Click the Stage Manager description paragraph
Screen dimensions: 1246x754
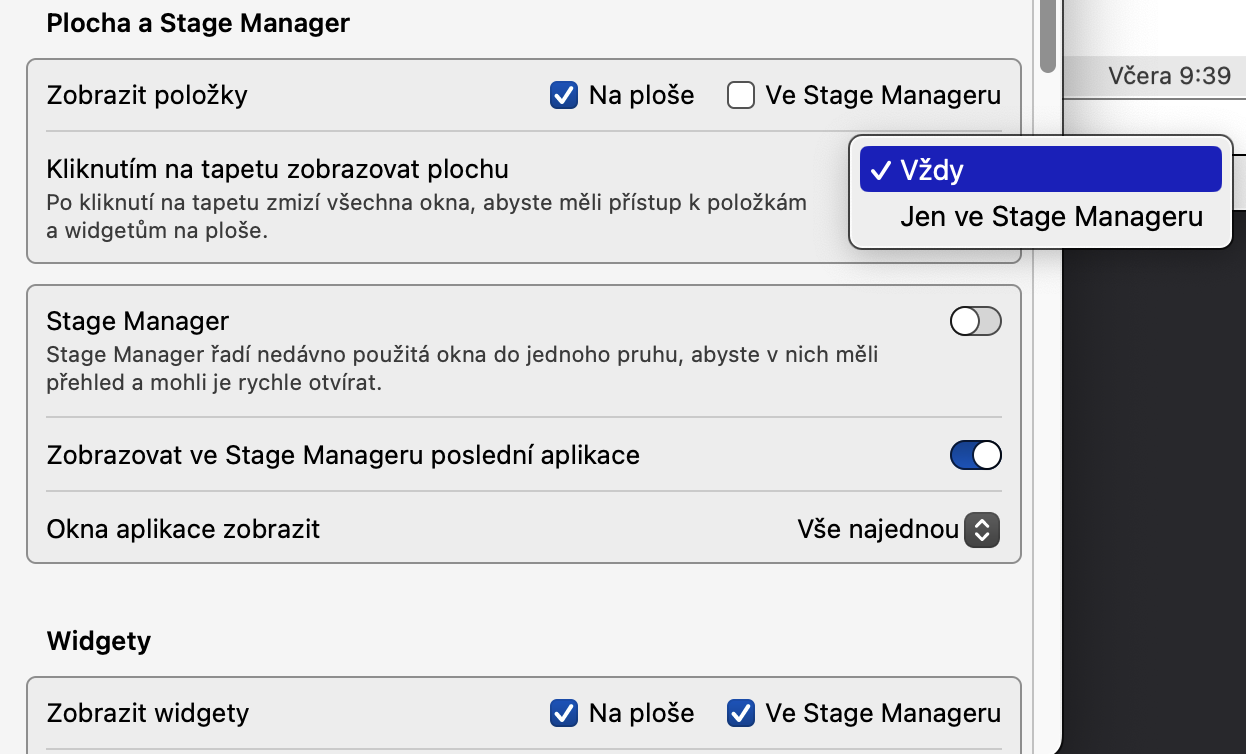click(462, 369)
